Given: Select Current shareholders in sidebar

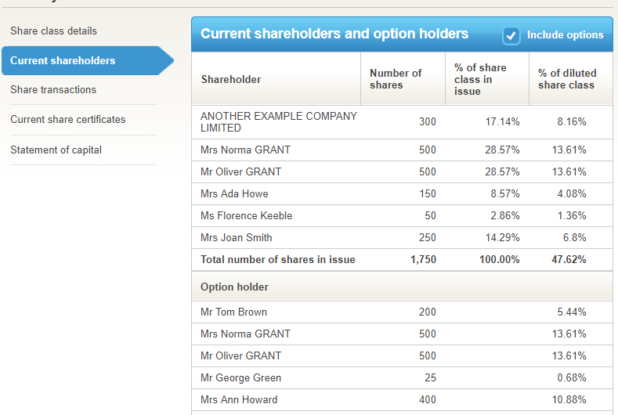Looking at the screenshot, I should click(x=62, y=61).
